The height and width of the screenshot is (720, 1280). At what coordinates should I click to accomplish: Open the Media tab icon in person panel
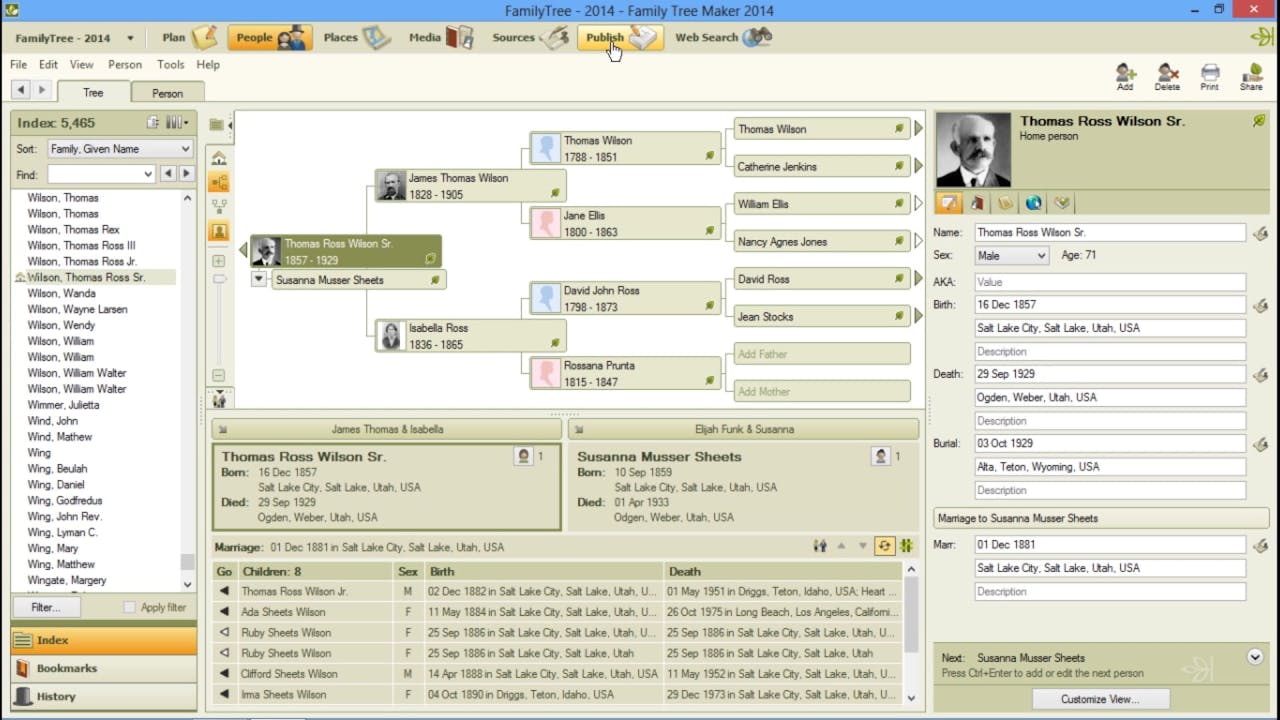tap(976, 202)
